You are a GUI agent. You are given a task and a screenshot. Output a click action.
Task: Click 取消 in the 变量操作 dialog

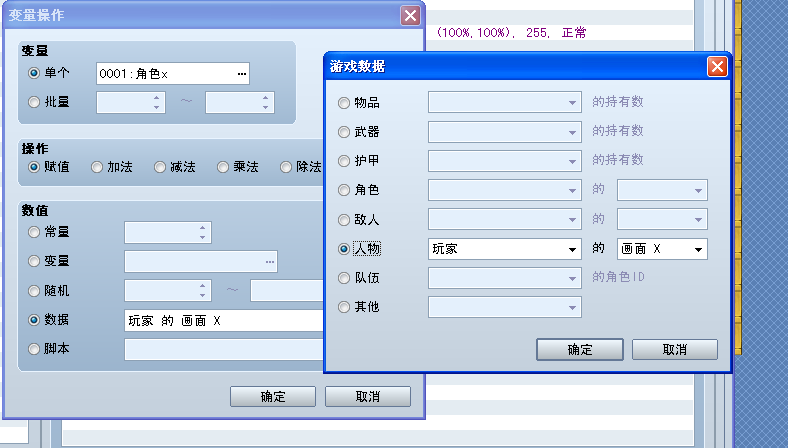pyautogui.click(x=368, y=397)
